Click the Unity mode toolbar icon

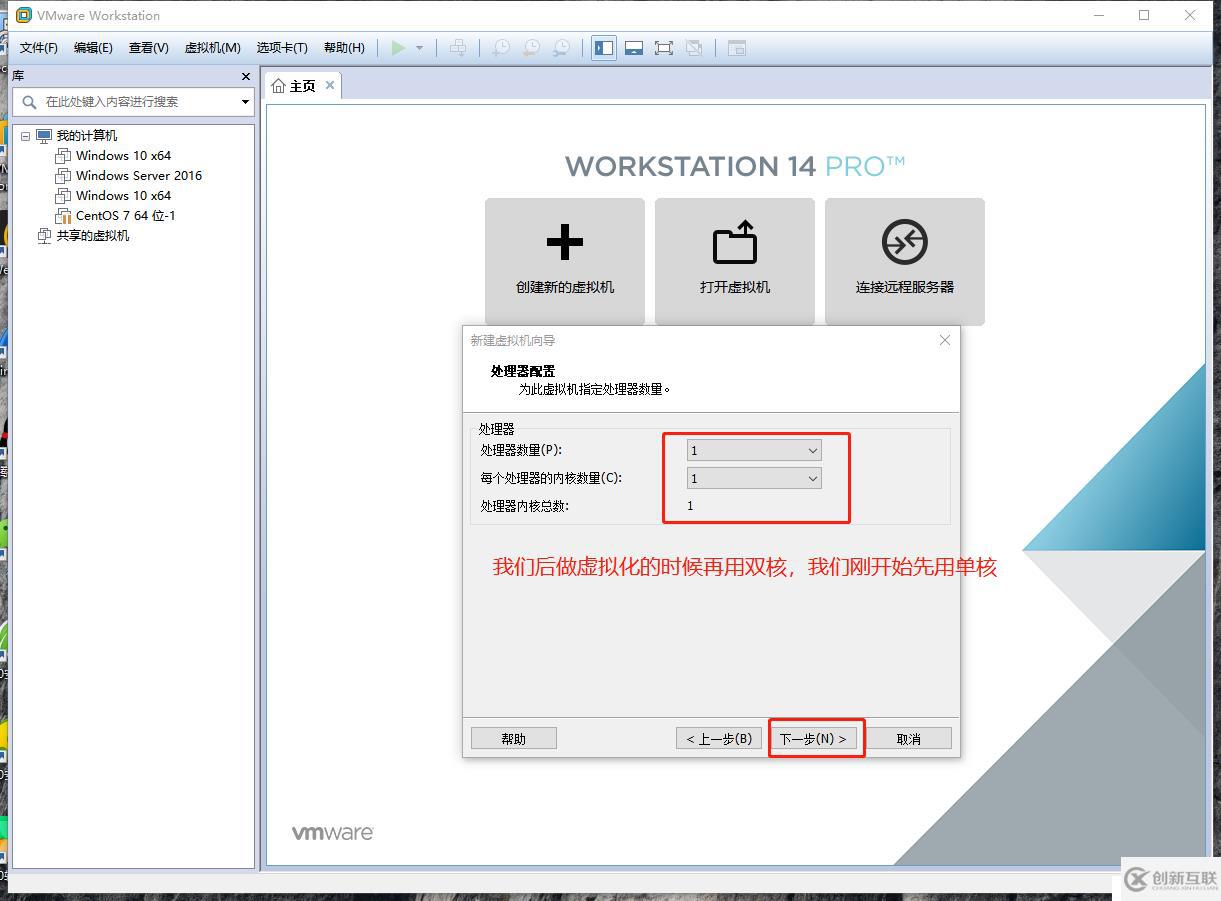click(x=694, y=48)
